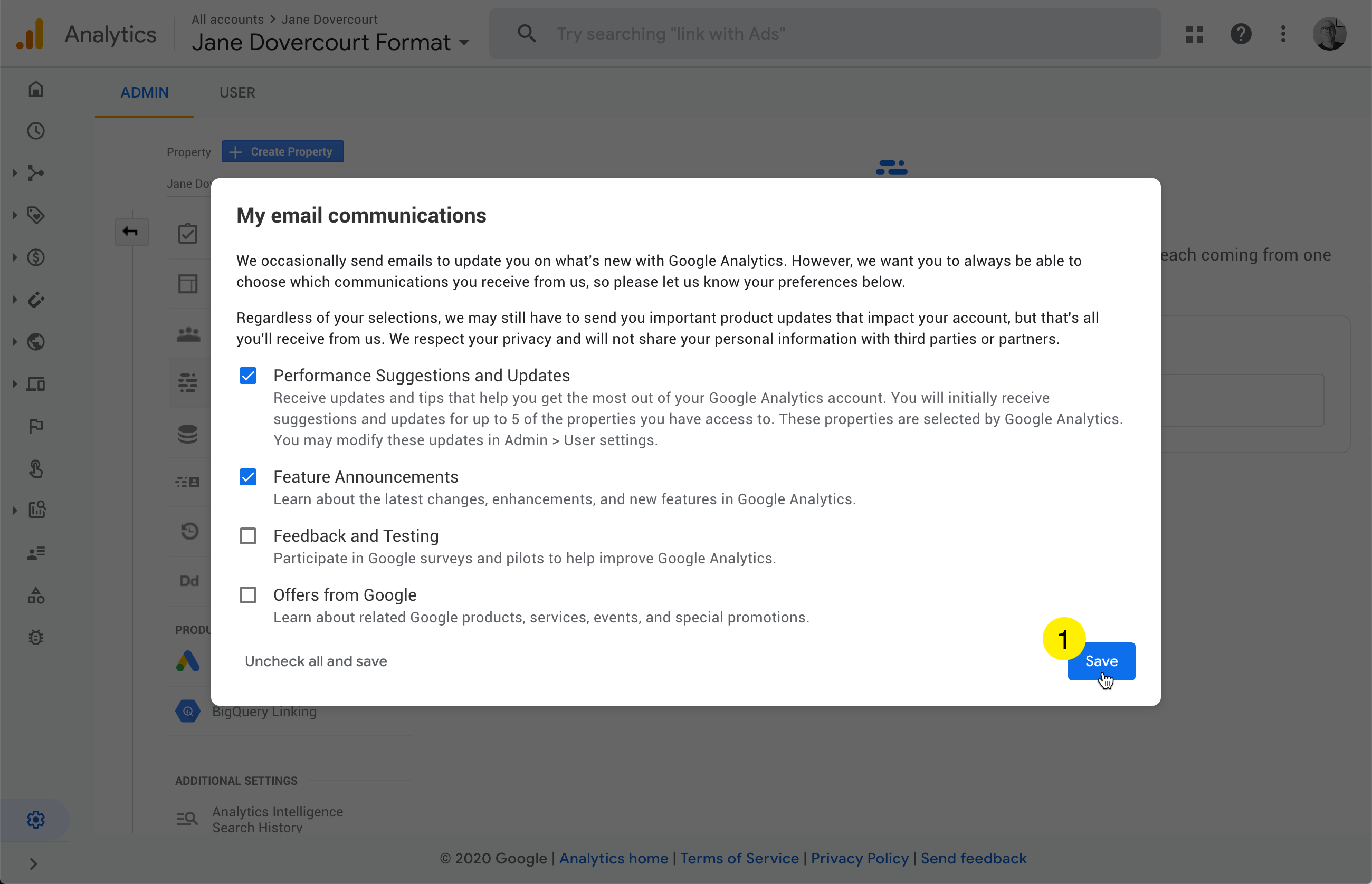Open the Conversions flag icon
This screenshot has width=1372, height=884.
[35, 426]
